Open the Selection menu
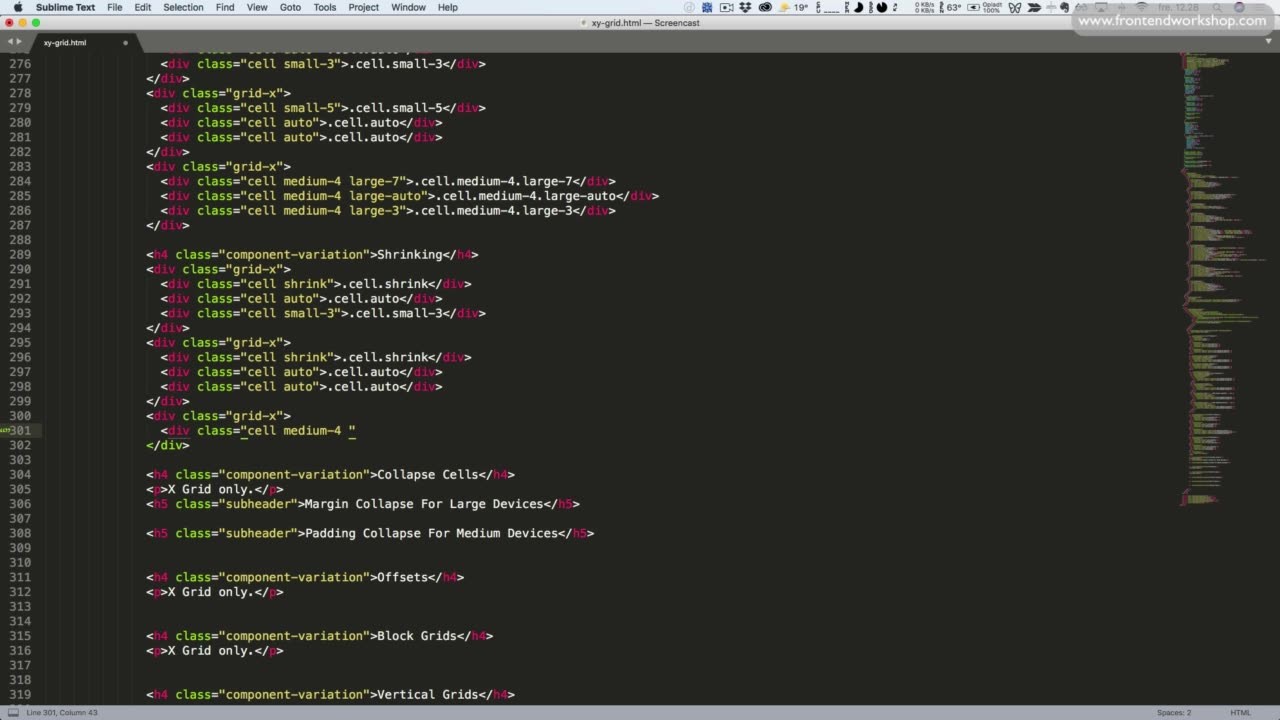1280x720 pixels. [x=183, y=7]
